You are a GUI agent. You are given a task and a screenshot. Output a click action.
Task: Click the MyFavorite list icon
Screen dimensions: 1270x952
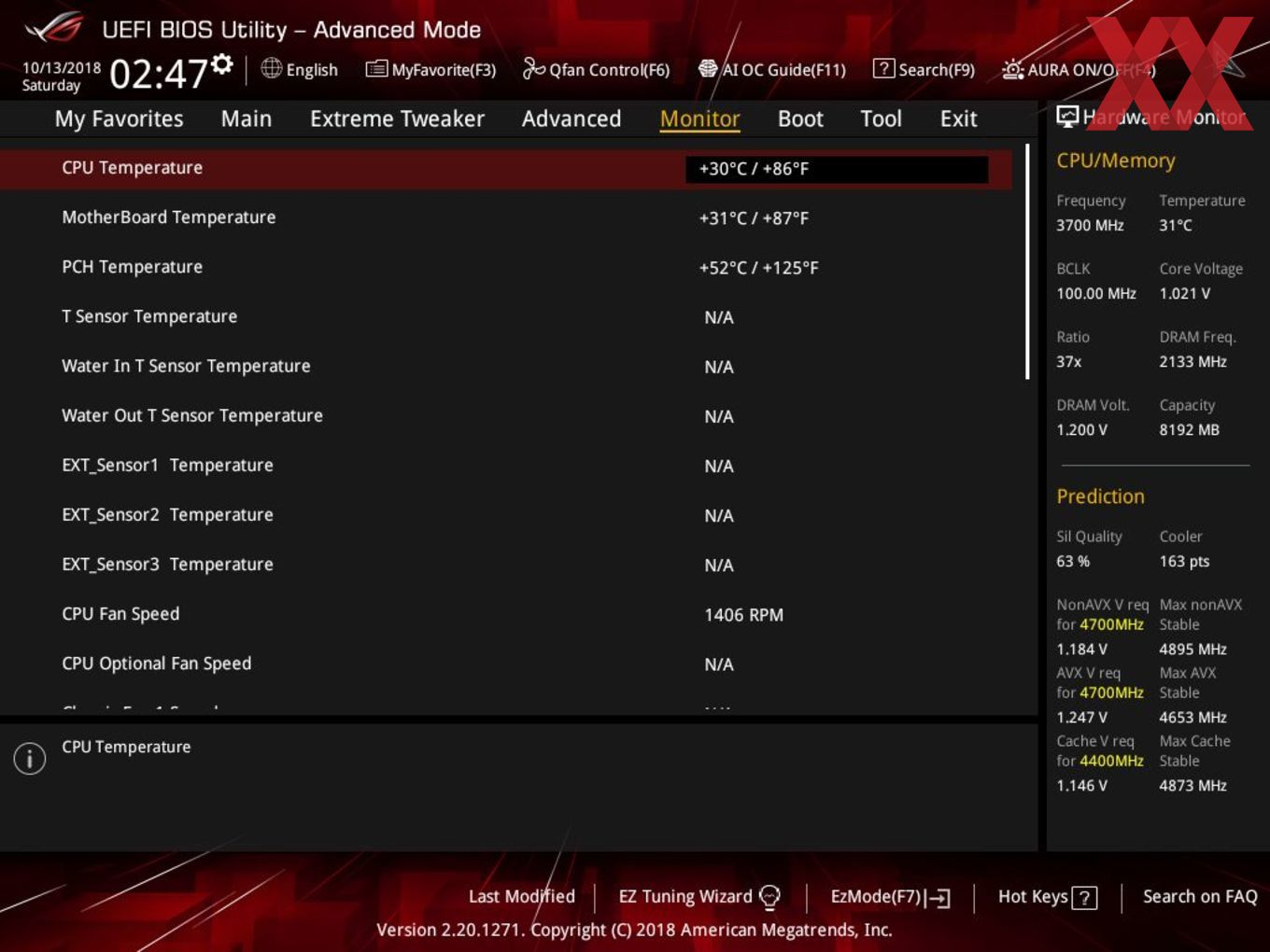tap(376, 69)
